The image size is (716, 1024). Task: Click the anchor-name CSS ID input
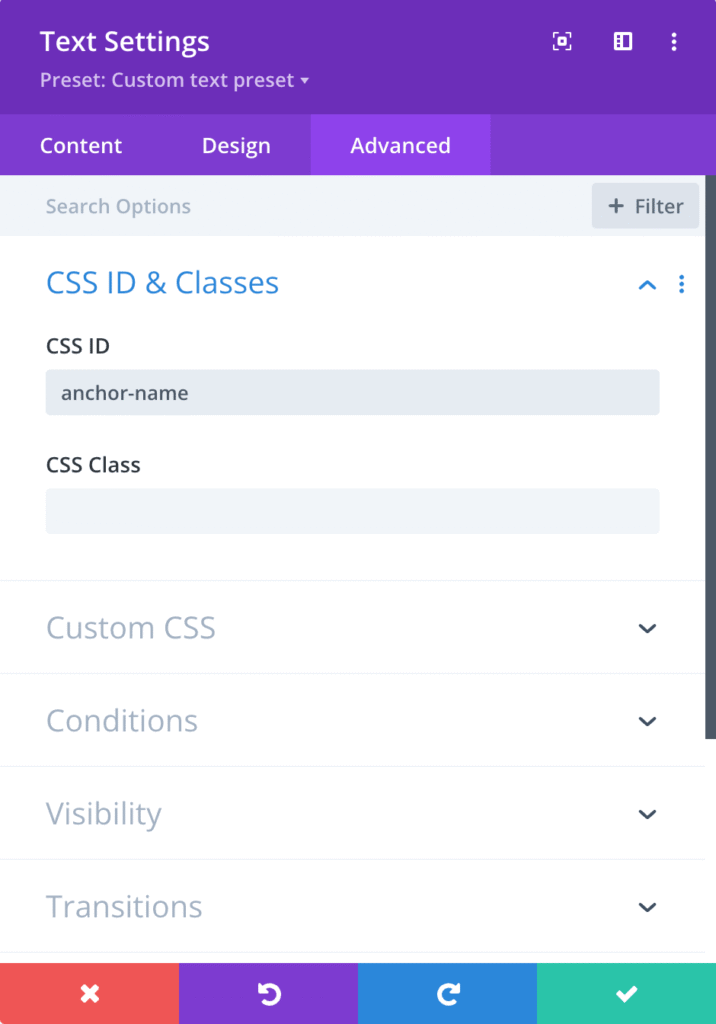352,392
